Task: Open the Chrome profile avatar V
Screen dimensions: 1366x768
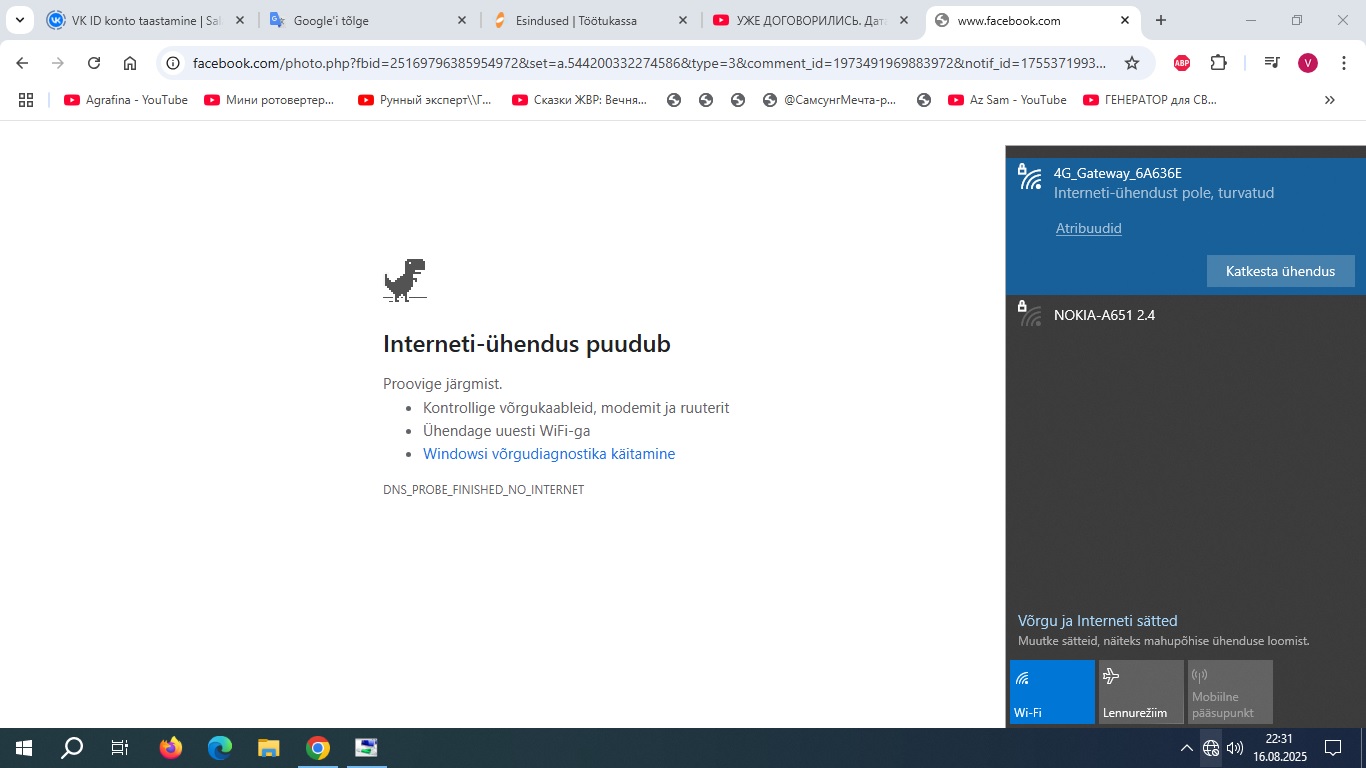Action: pos(1308,63)
